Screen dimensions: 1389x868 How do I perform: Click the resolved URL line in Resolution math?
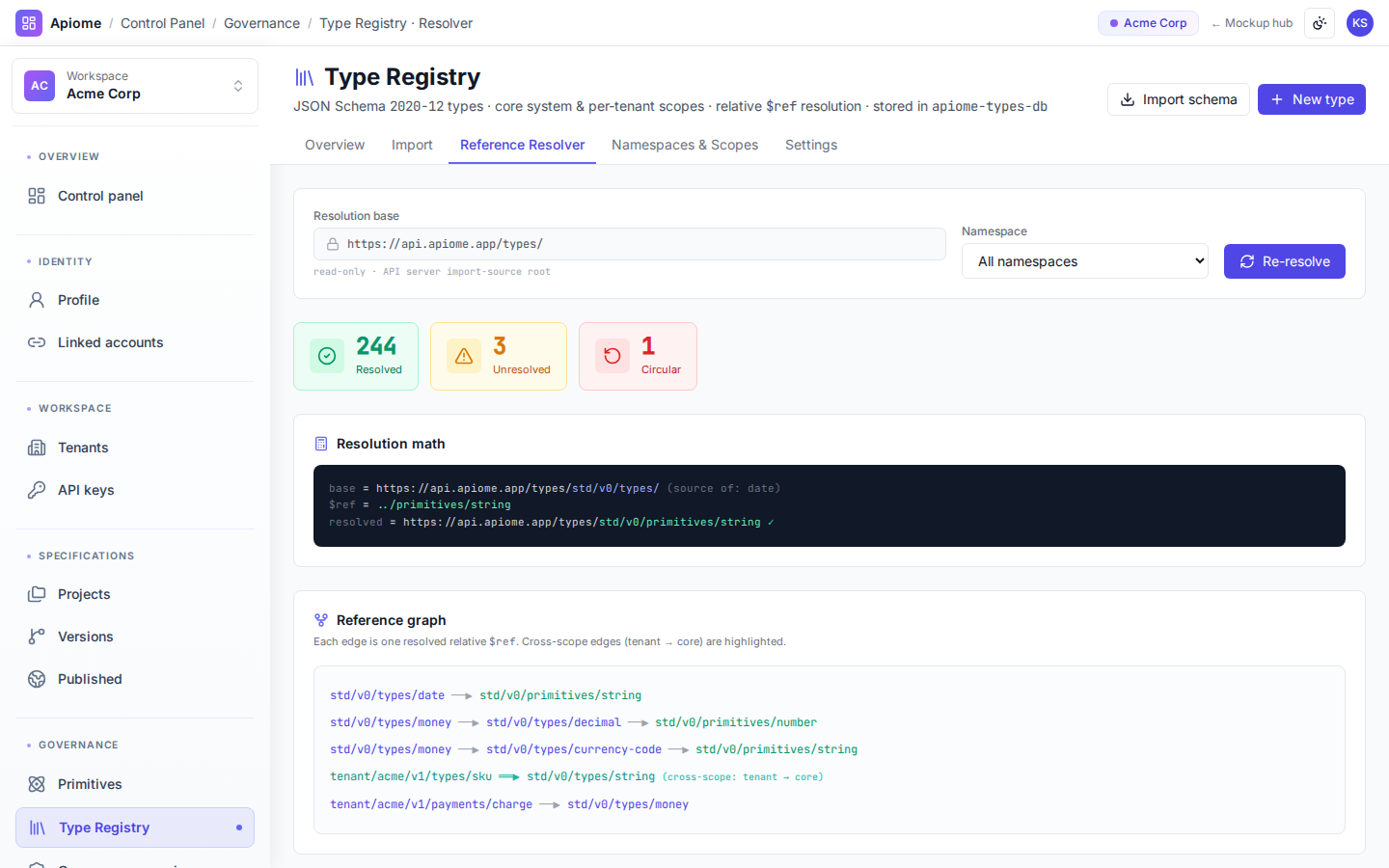click(x=552, y=522)
